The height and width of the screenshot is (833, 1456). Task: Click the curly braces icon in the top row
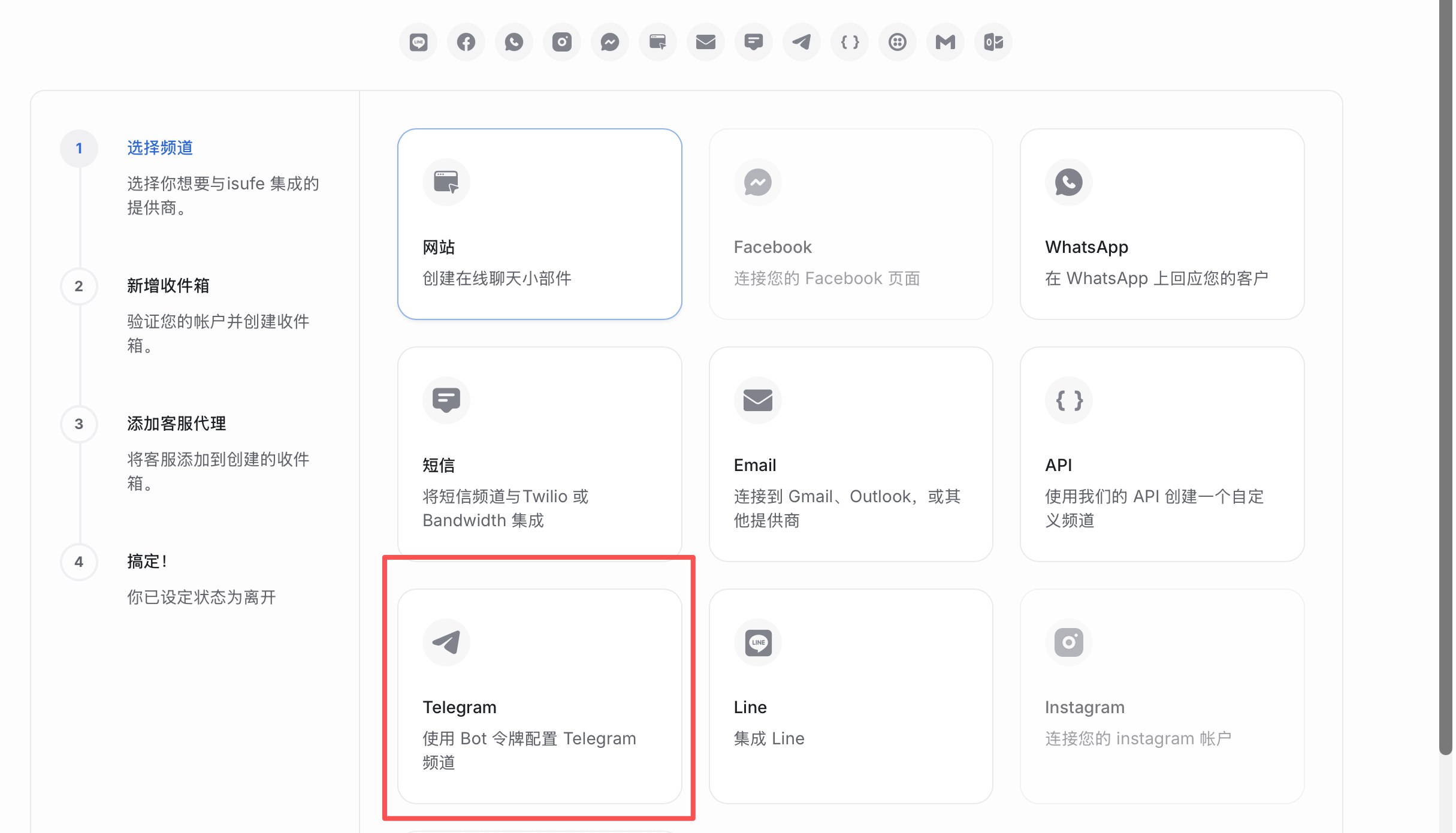tap(849, 42)
